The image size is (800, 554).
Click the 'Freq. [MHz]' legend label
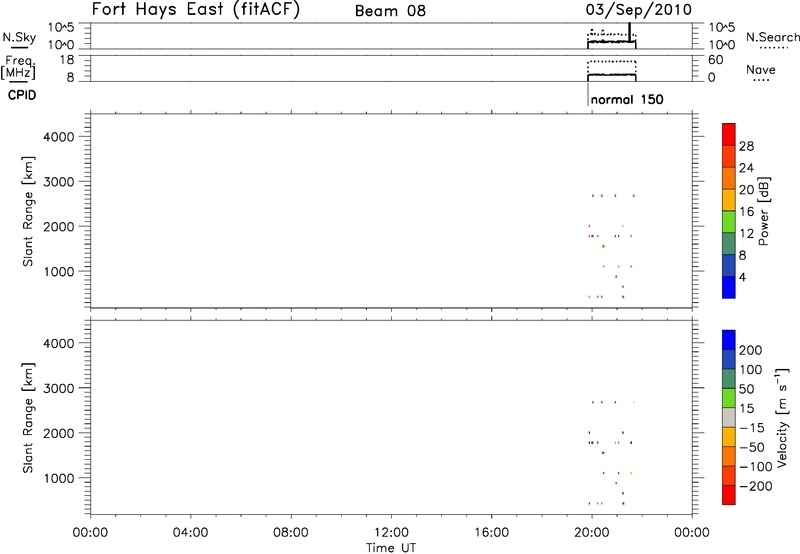19,67
